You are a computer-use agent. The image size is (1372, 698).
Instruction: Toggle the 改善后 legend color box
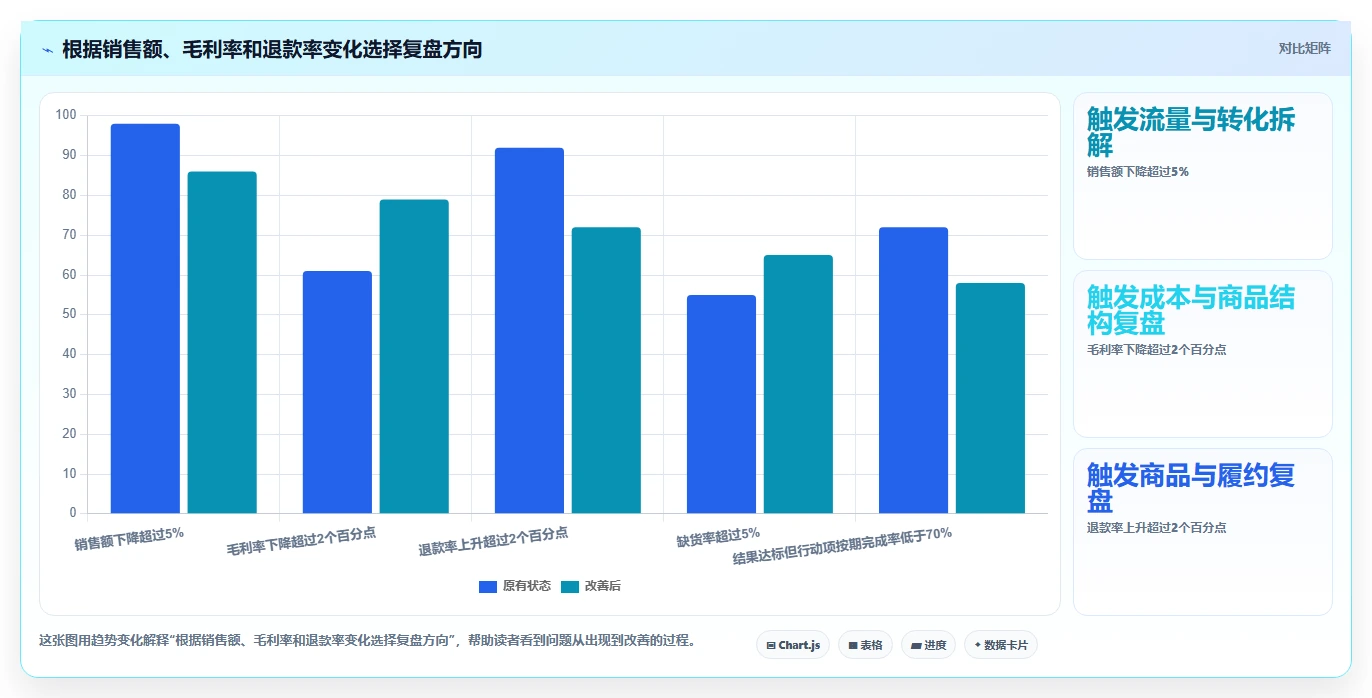point(570,587)
